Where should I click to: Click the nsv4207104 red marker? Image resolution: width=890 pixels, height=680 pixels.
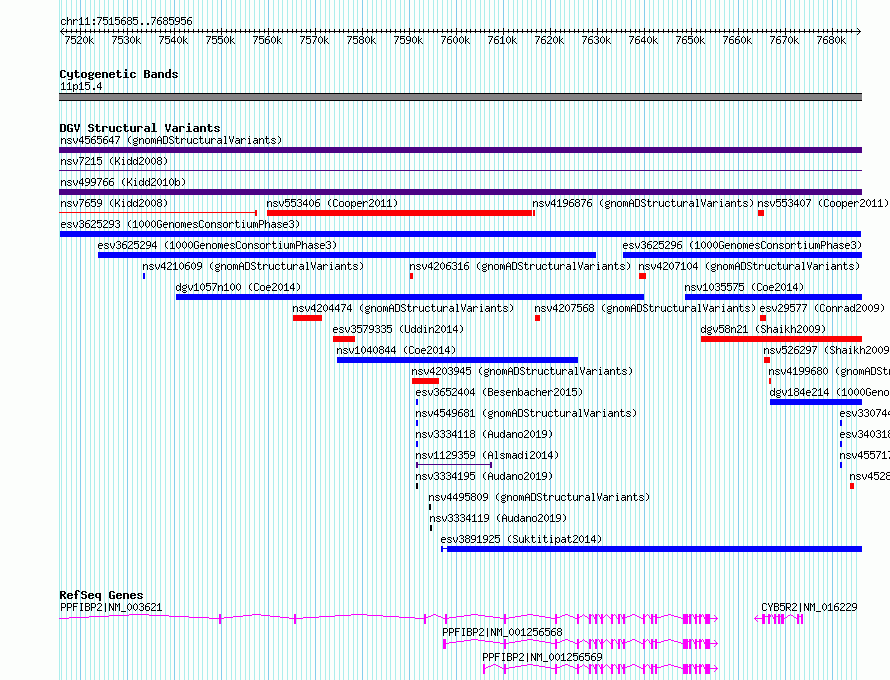pos(643,276)
